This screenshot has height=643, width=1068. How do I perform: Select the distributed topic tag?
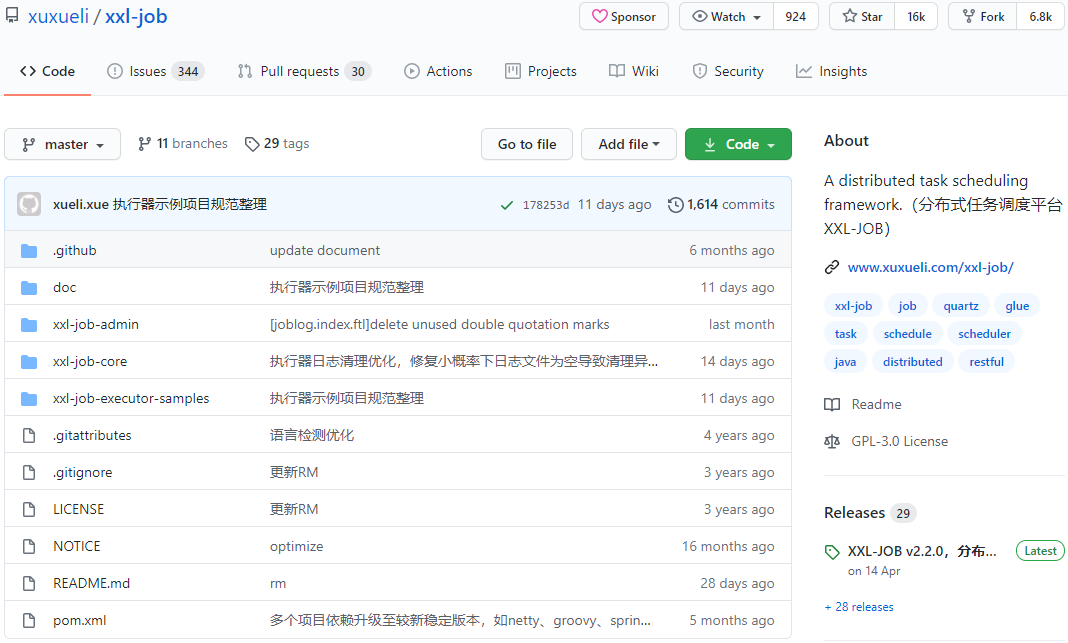click(913, 362)
